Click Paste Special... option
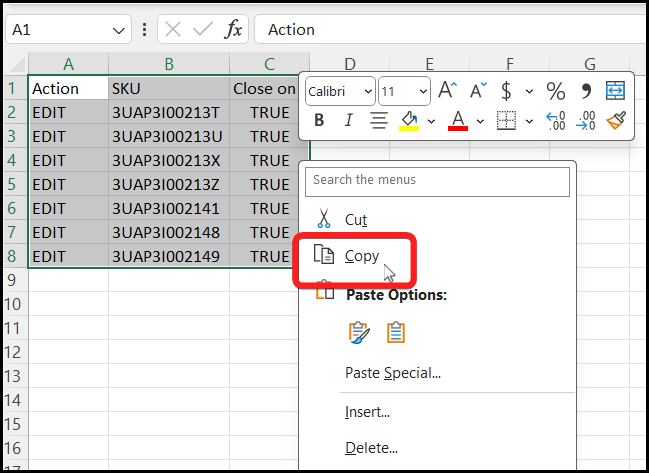Screen dimensions: 649x473 click(392, 373)
